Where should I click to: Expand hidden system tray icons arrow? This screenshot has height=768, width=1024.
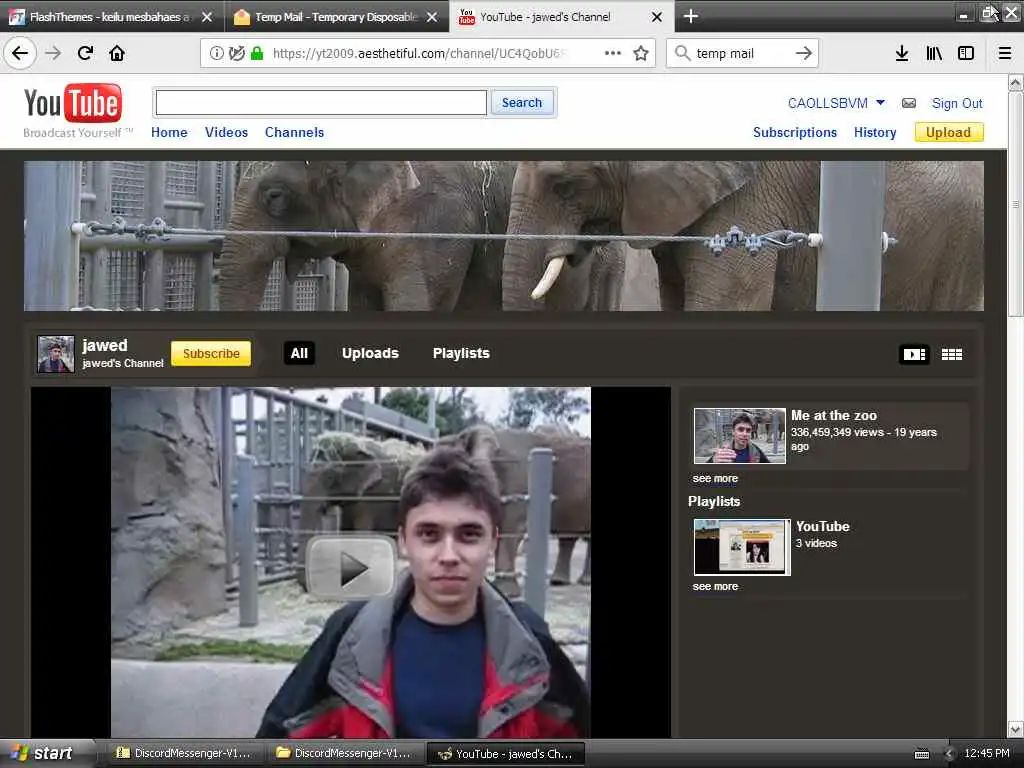click(x=949, y=754)
